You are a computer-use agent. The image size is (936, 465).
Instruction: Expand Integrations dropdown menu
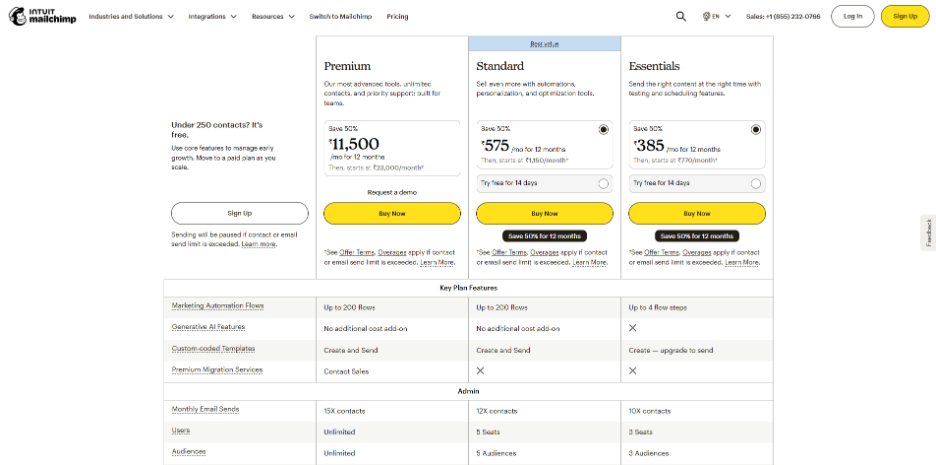(x=213, y=17)
